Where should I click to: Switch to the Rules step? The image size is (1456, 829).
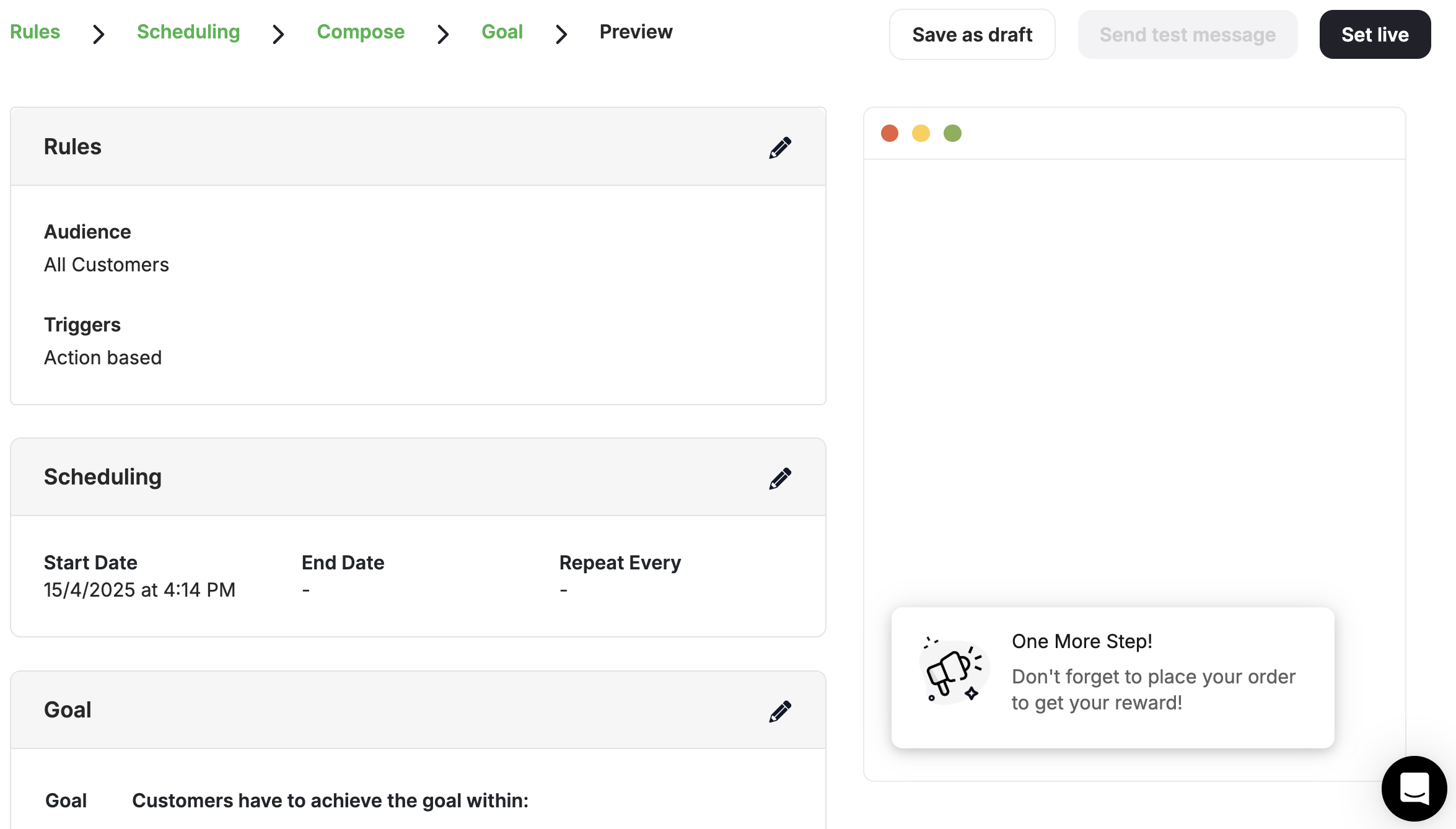pyautogui.click(x=35, y=31)
